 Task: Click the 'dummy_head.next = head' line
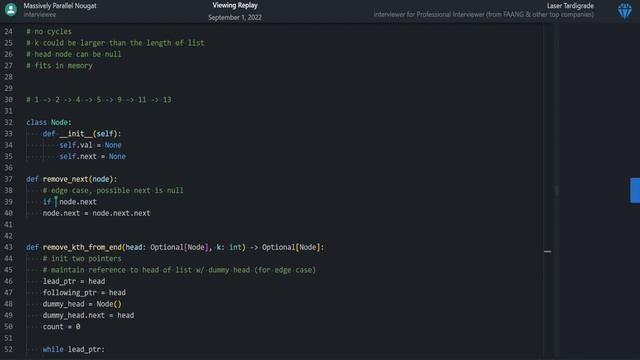coord(88,316)
